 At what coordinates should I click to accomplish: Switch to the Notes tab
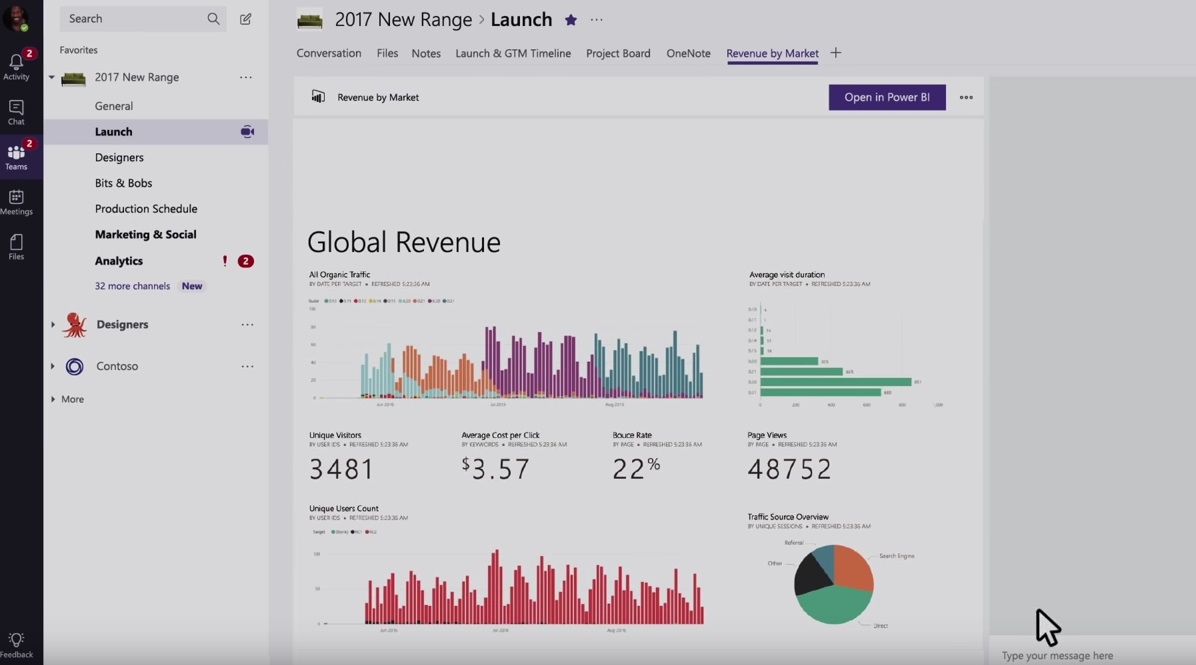pos(426,53)
